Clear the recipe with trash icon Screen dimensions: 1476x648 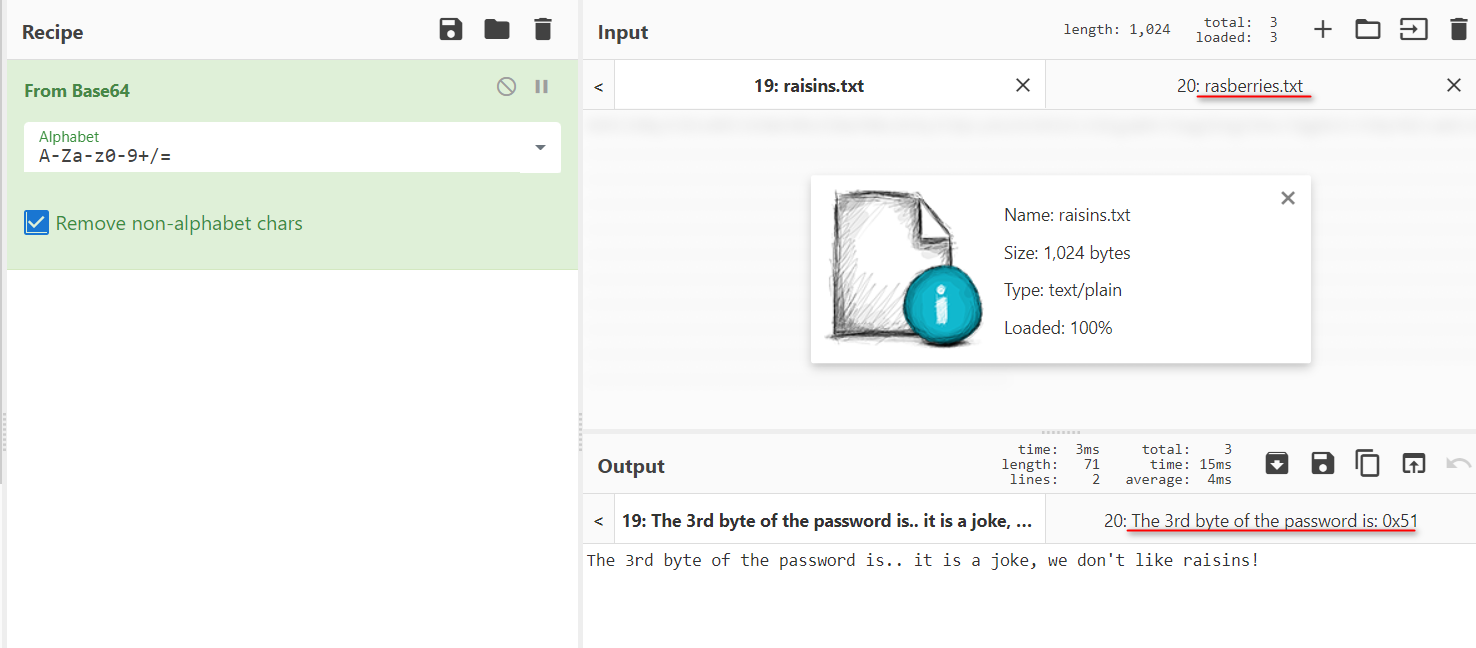(x=543, y=30)
